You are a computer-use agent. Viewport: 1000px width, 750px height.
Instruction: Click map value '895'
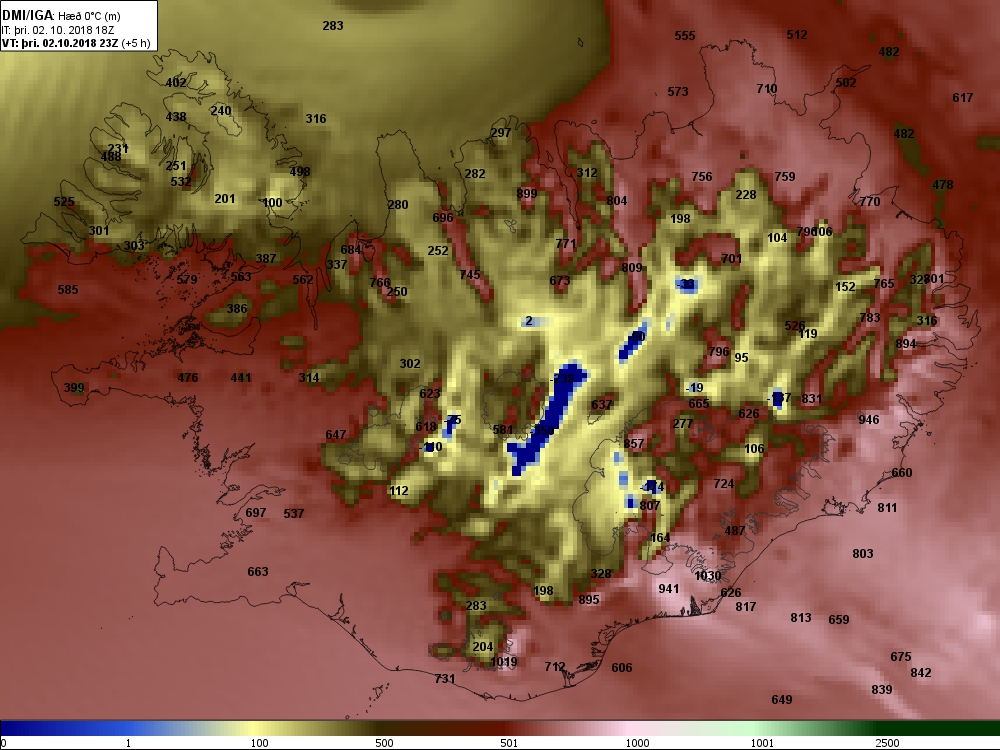point(589,599)
